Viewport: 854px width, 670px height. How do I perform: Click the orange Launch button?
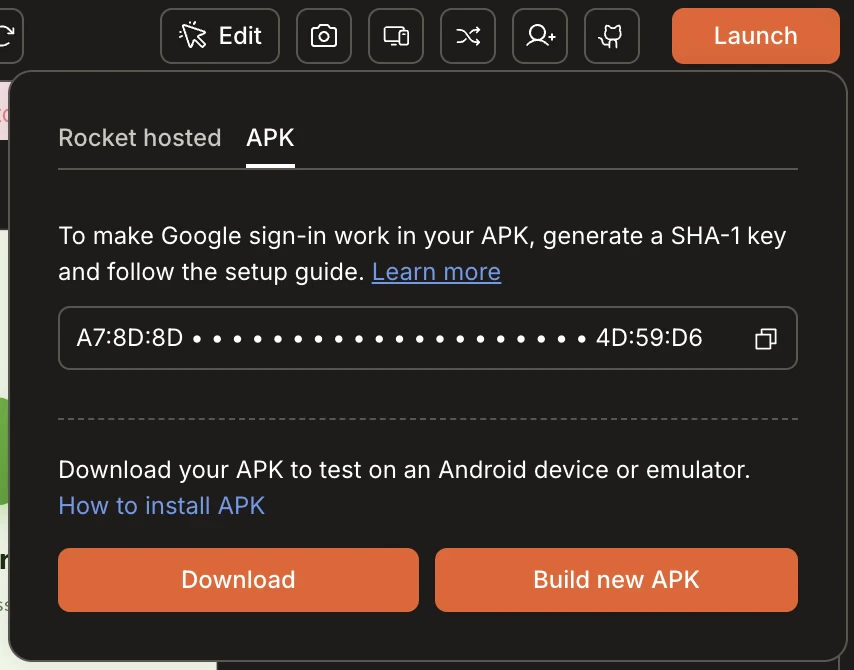(x=755, y=35)
